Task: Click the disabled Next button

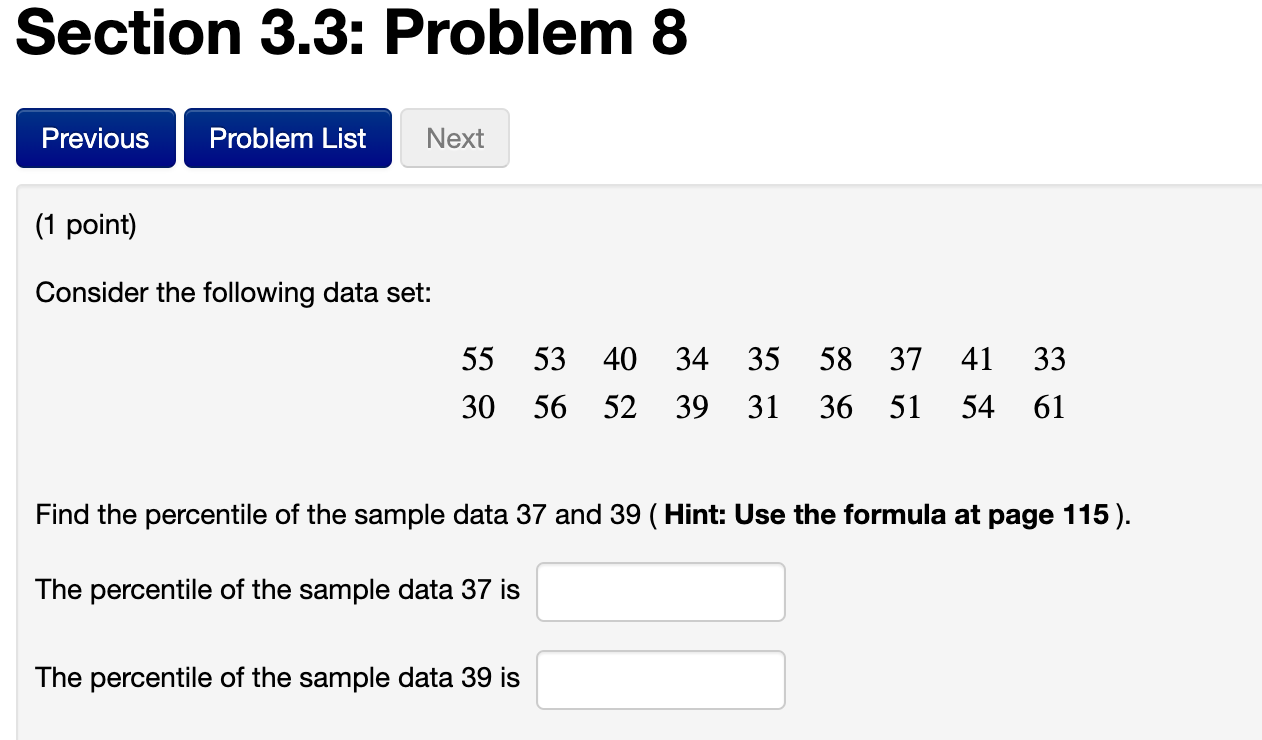Action: pyautogui.click(x=455, y=138)
